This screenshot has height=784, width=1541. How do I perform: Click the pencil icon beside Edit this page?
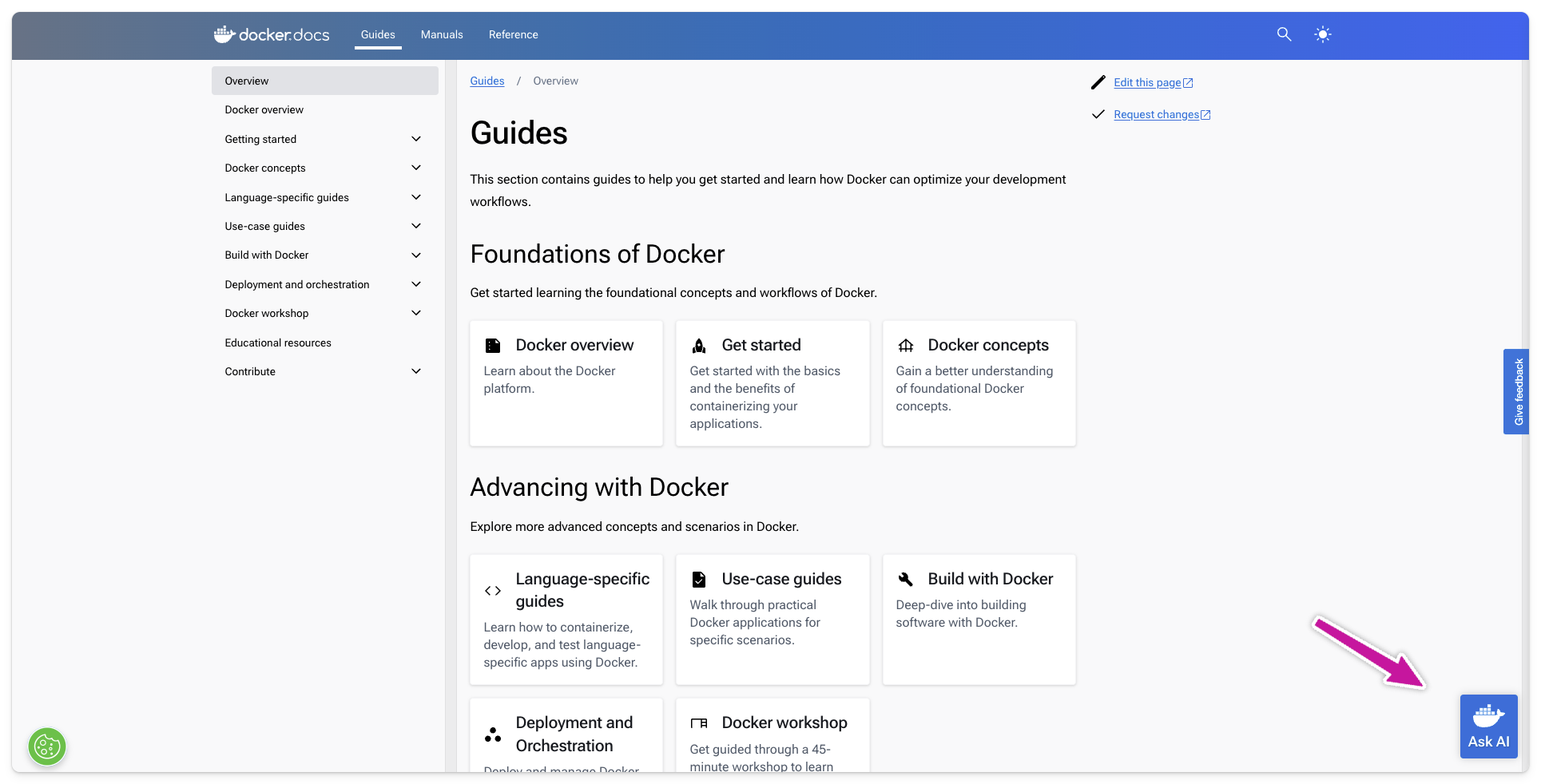(x=1098, y=82)
